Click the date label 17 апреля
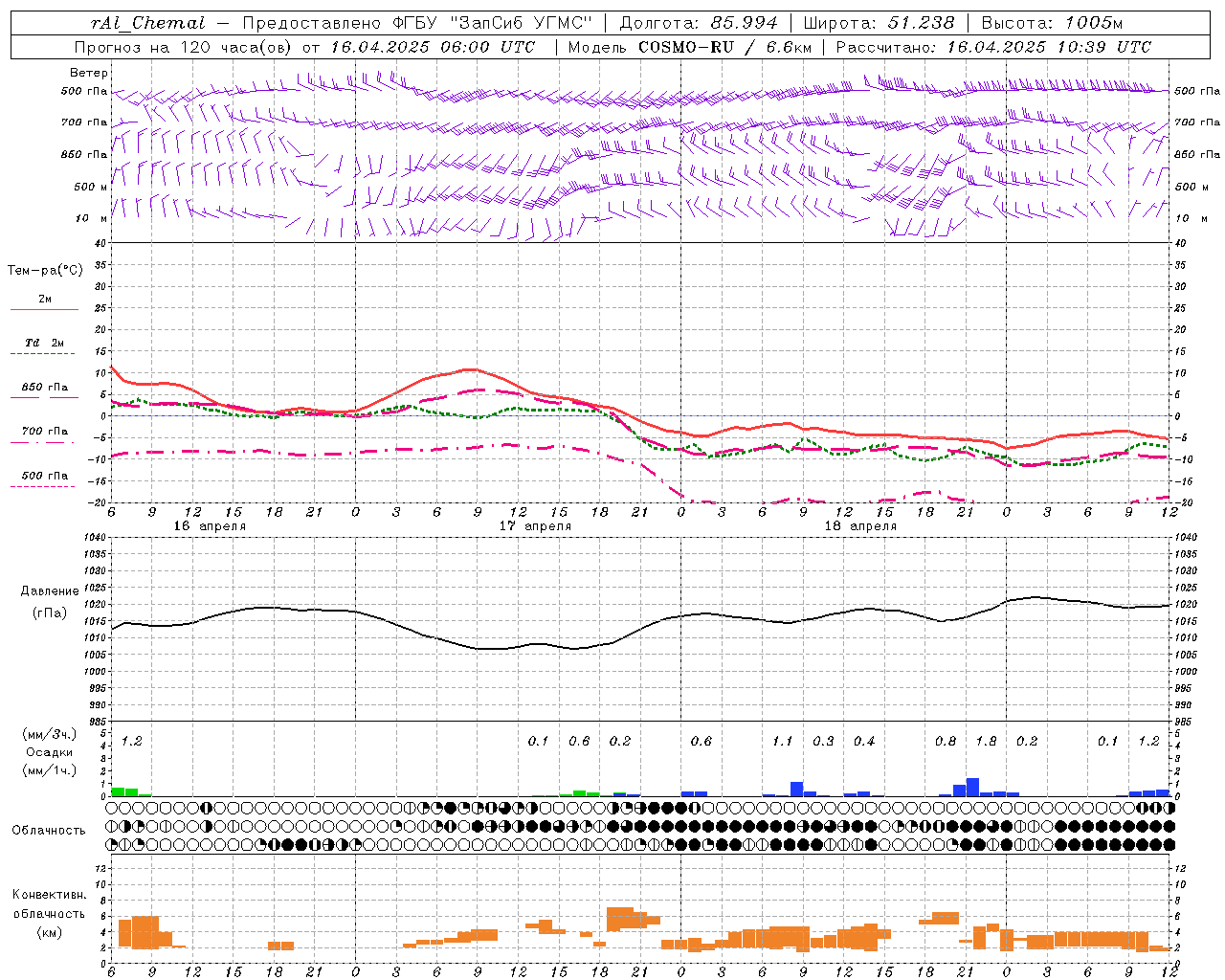This screenshot has width=1225, height=980. click(x=535, y=526)
